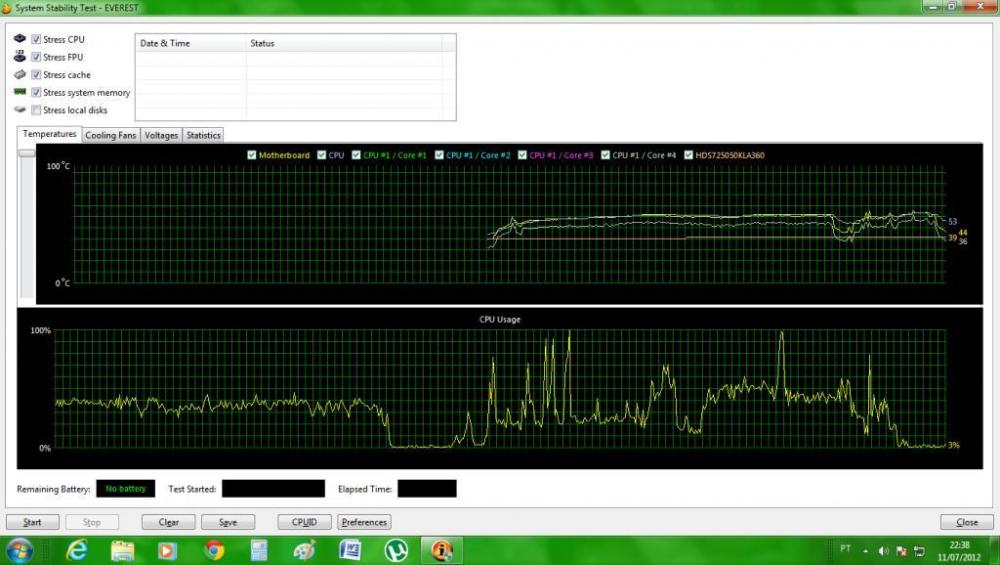The height and width of the screenshot is (565, 1000).
Task: Click the volume speaker icon in system tray
Action: [884, 551]
